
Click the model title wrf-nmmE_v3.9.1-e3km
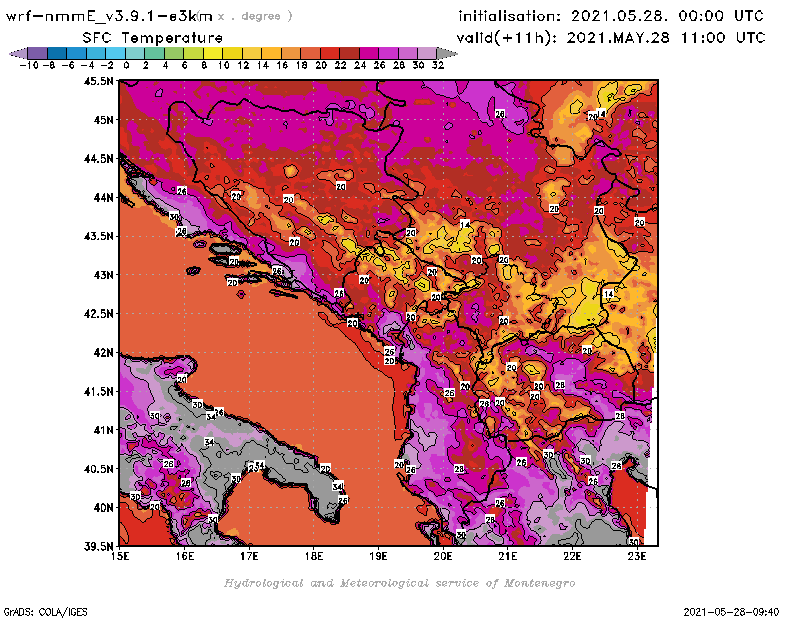pos(109,16)
